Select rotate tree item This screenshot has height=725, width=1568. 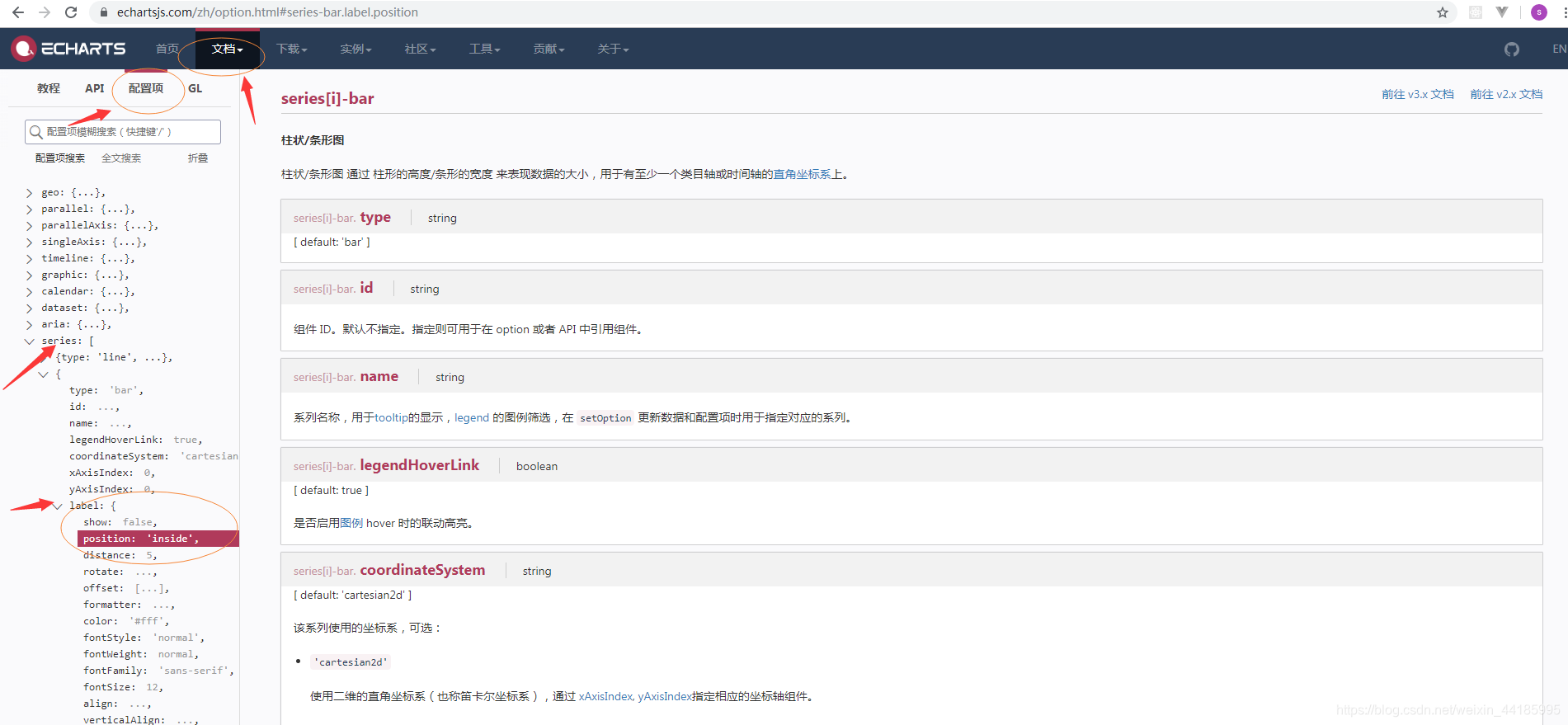coord(120,572)
